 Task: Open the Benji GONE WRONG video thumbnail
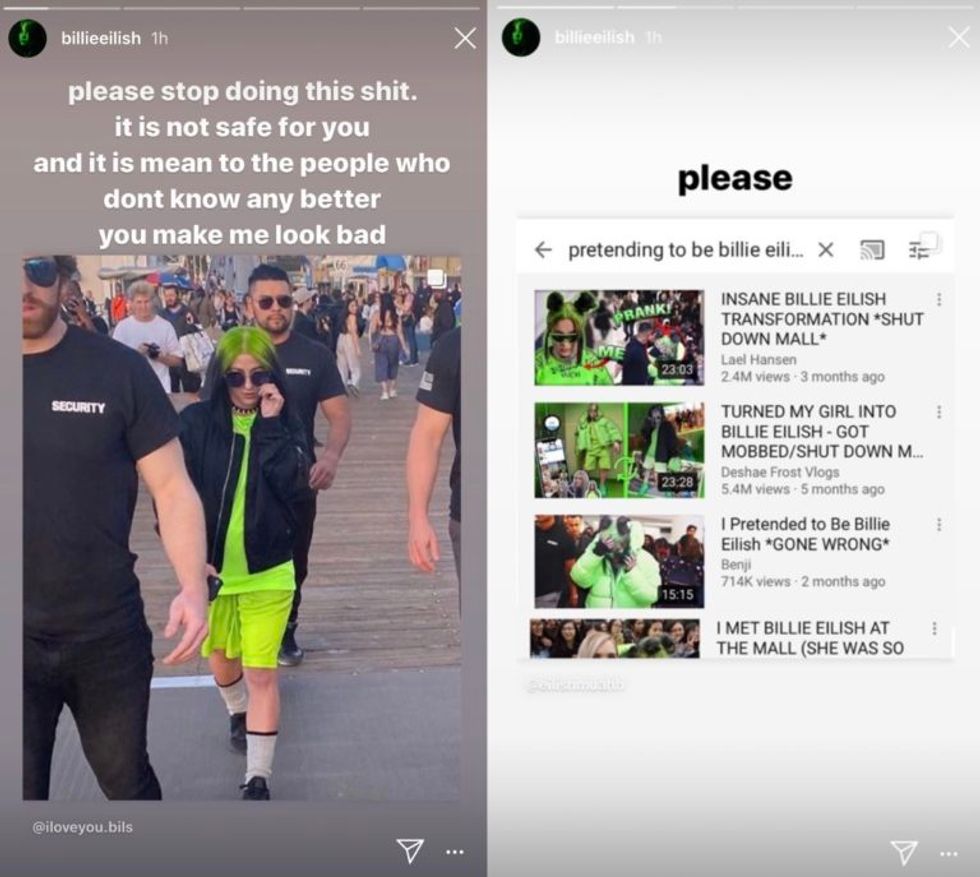click(x=619, y=561)
